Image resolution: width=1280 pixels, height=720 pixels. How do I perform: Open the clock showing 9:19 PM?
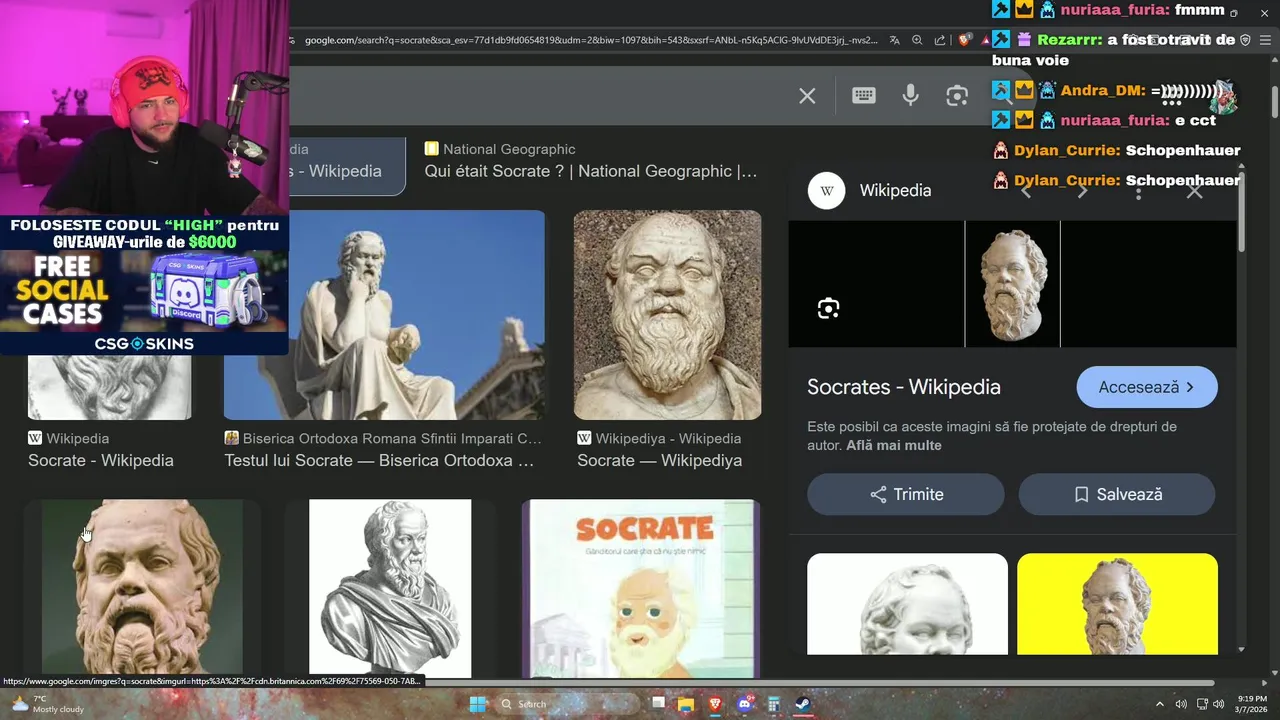pos(1251,704)
